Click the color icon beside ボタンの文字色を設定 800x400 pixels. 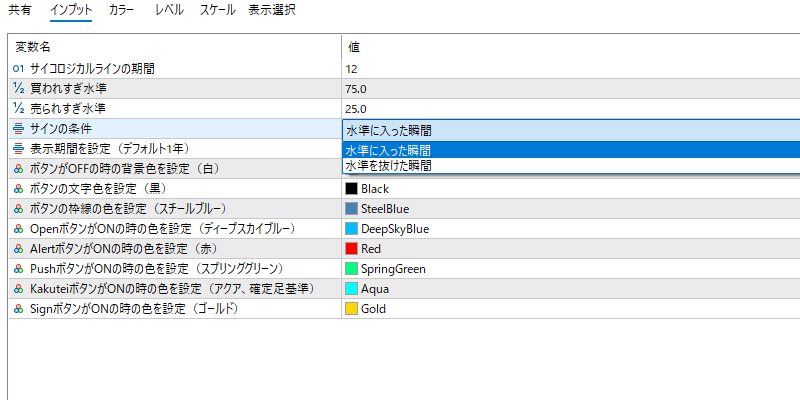pos(19,189)
